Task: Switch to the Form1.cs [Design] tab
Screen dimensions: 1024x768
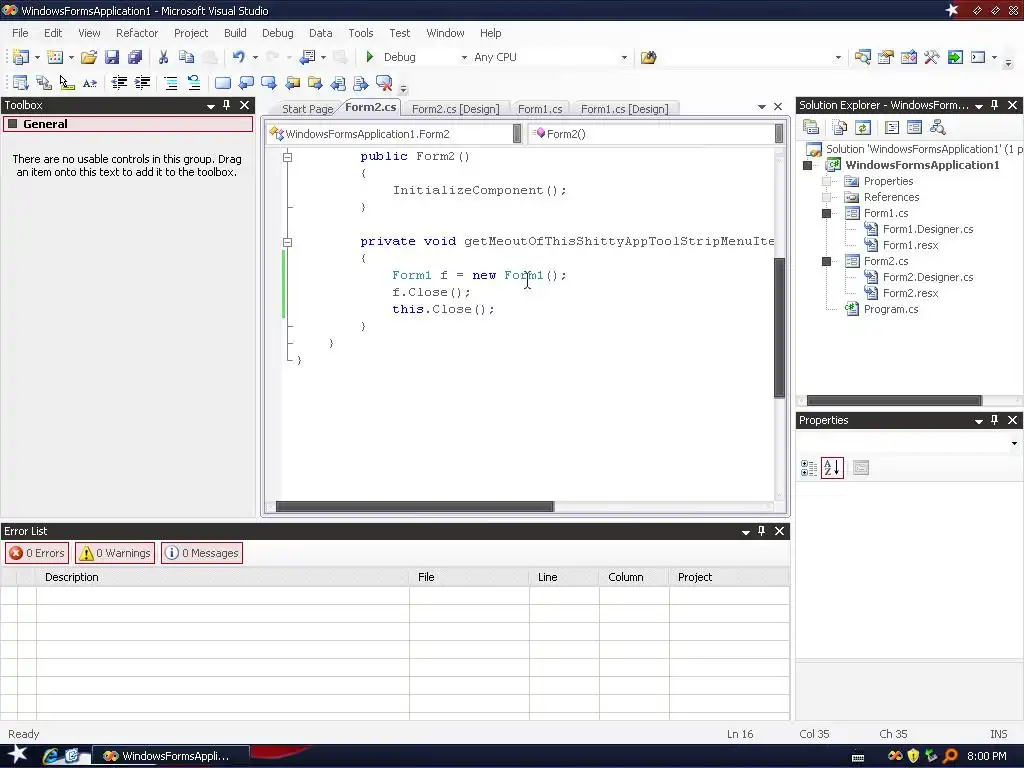Action: (624, 109)
